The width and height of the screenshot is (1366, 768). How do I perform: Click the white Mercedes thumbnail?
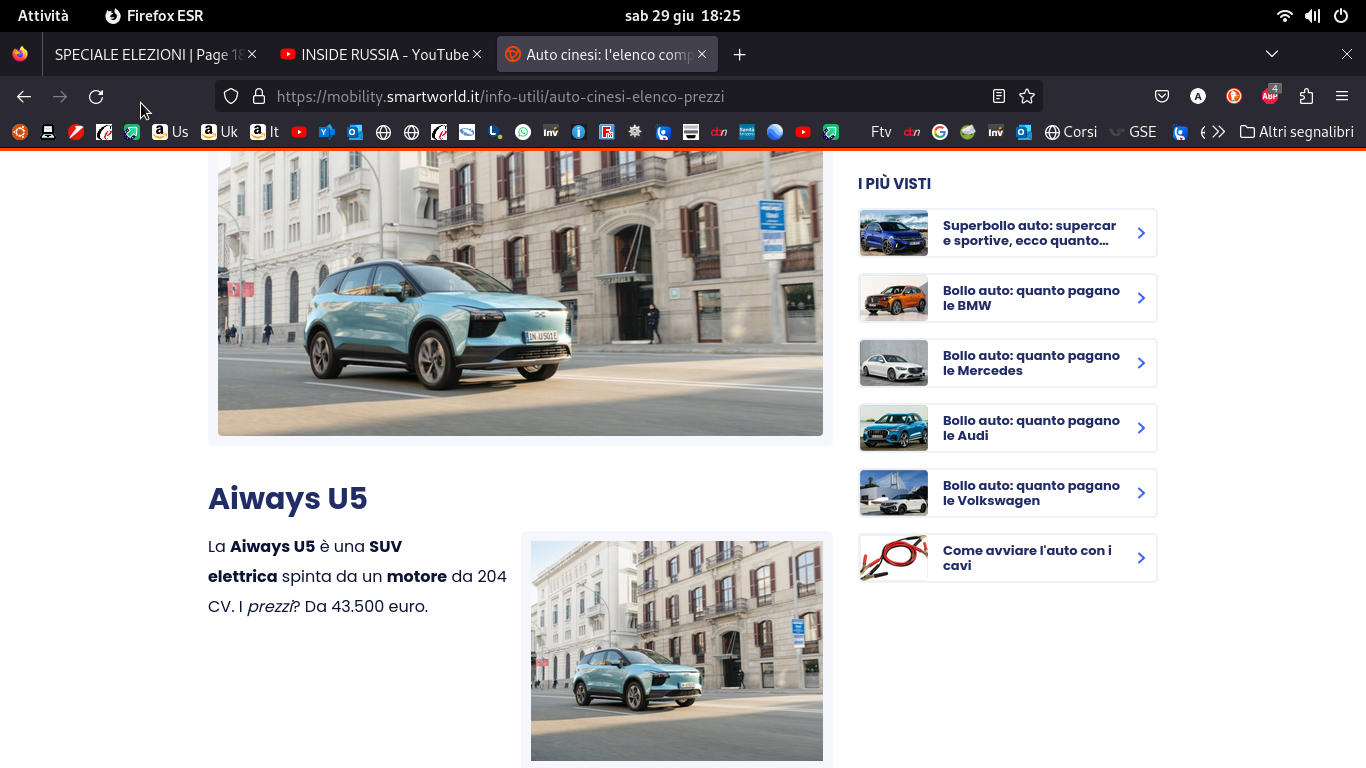click(x=894, y=363)
